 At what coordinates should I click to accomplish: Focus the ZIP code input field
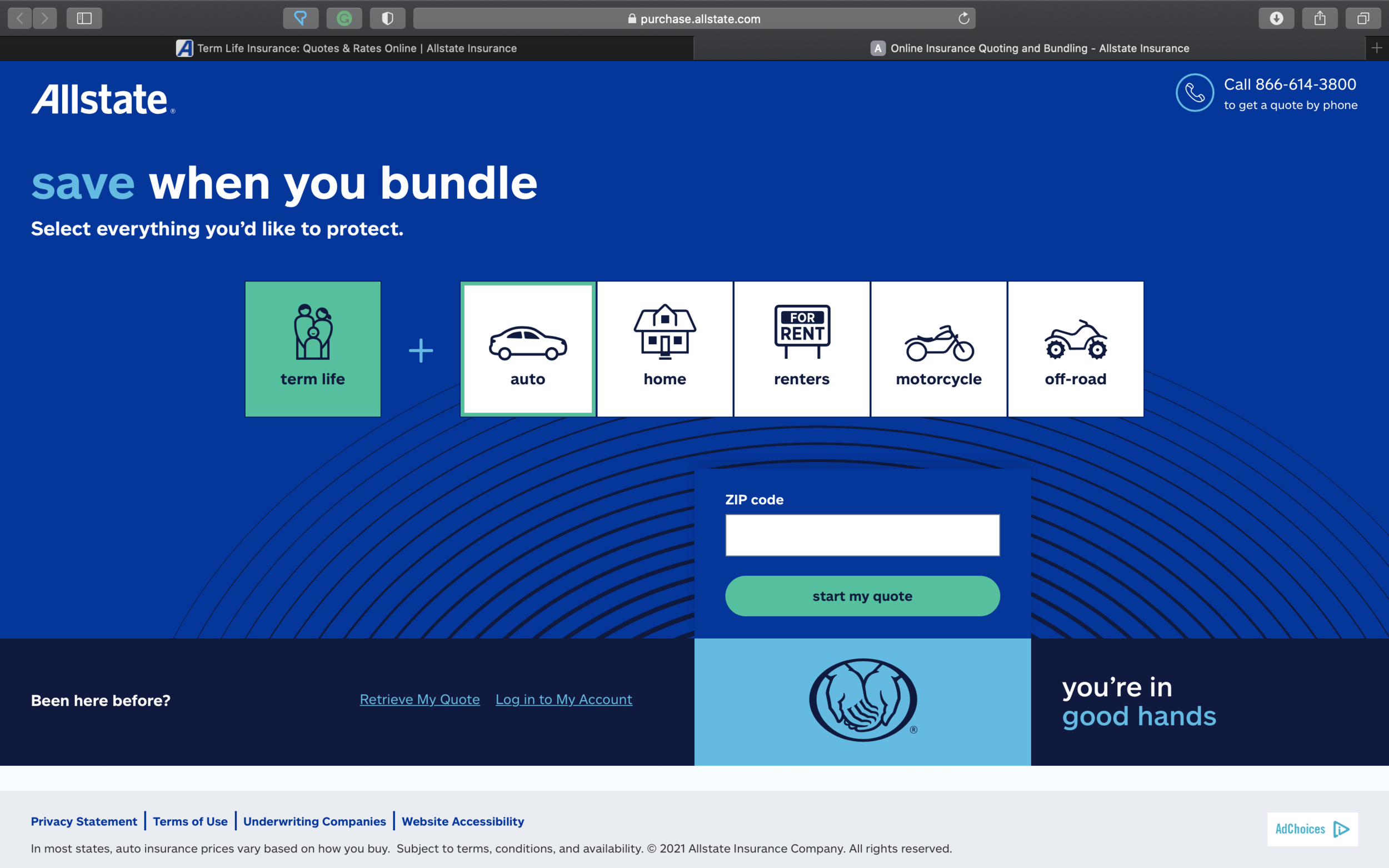pos(862,535)
